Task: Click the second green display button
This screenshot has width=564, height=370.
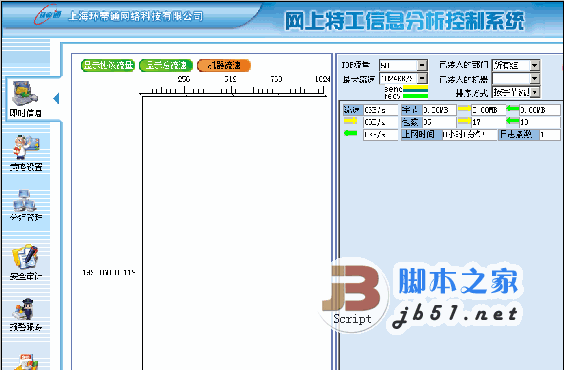Action: coord(166,65)
